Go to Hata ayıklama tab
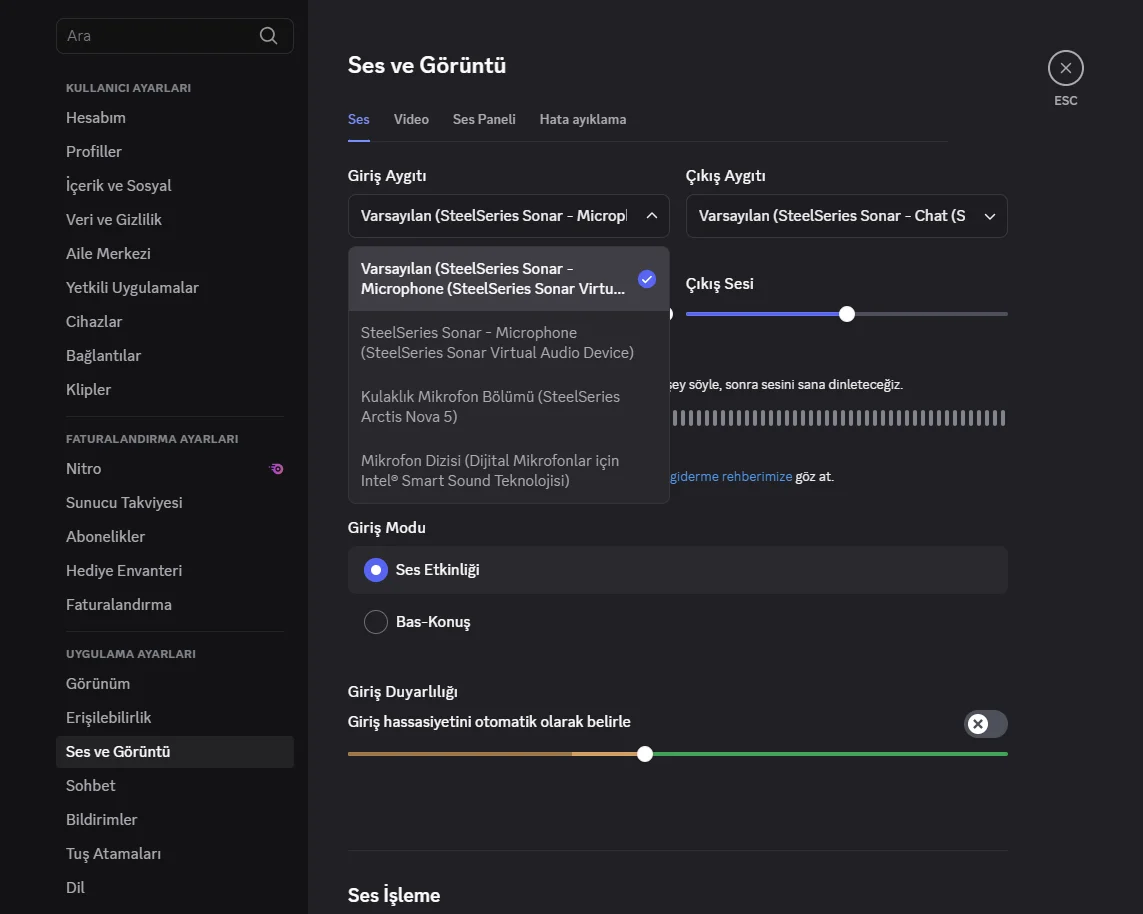Viewport: 1143px width, 914px height. [583, 119]
